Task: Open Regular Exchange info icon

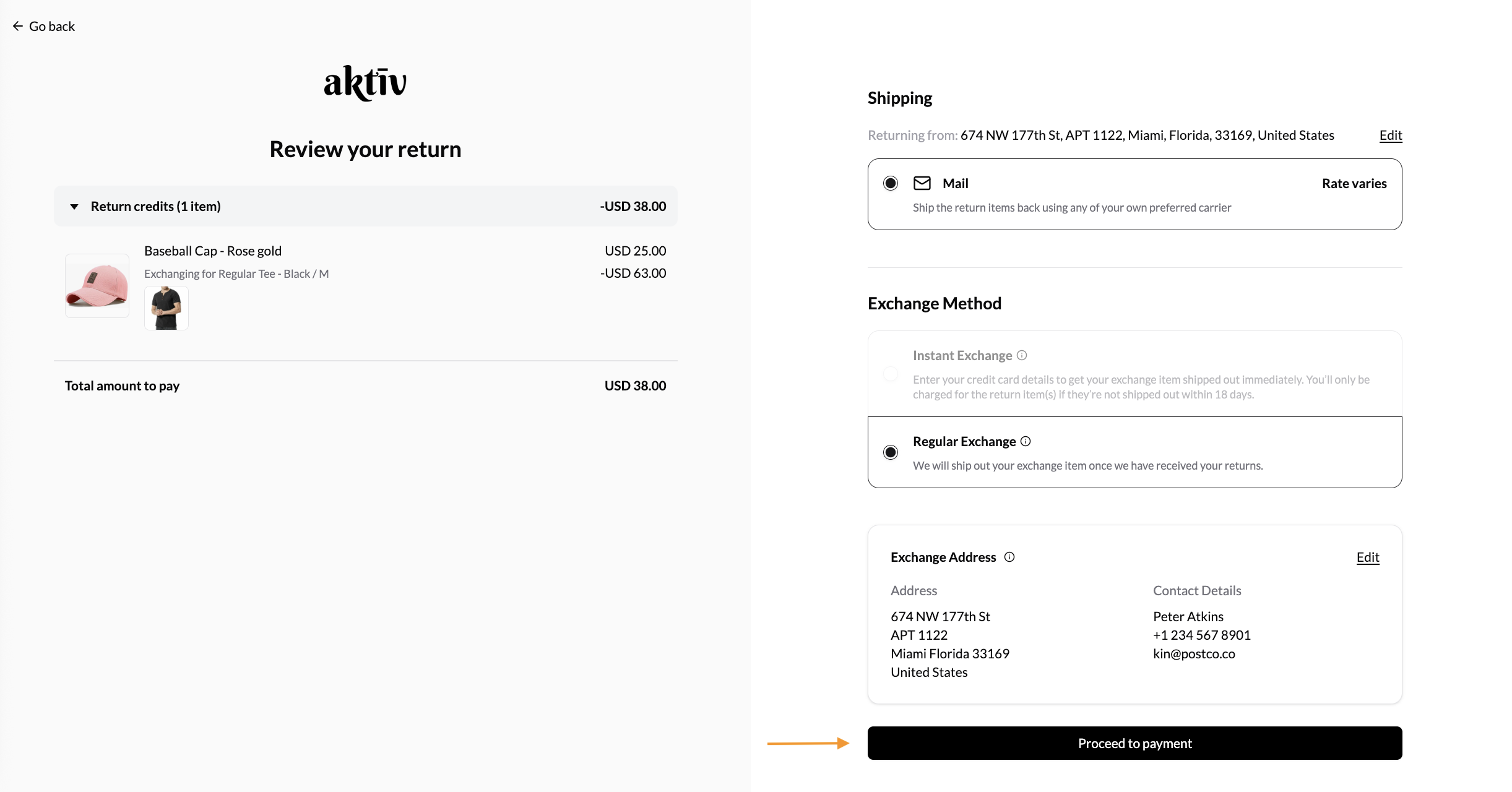Action: pos(1026,441)
